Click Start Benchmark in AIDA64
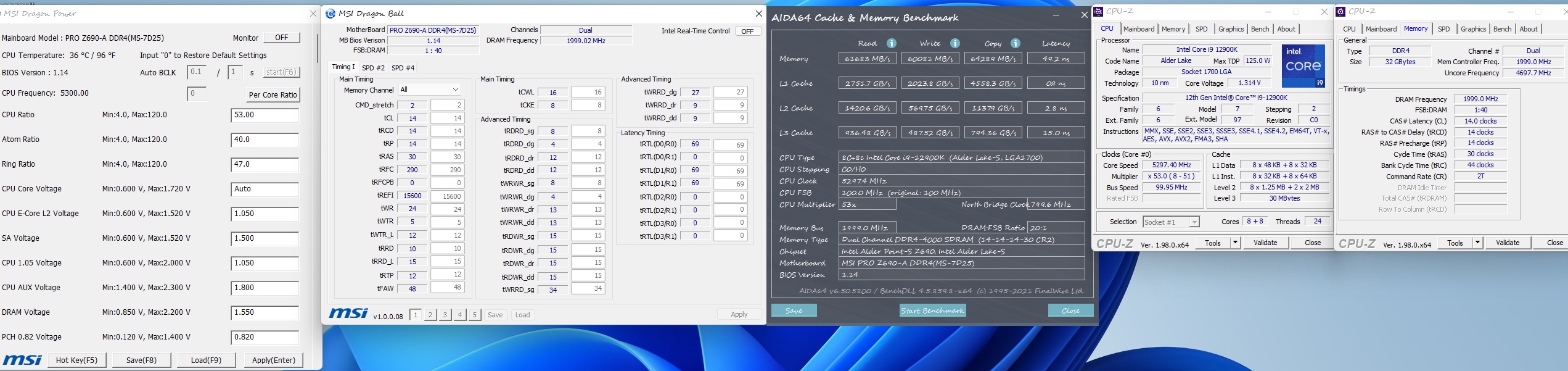Screen dimensions: 1568x371 click(x=932, y=311)
